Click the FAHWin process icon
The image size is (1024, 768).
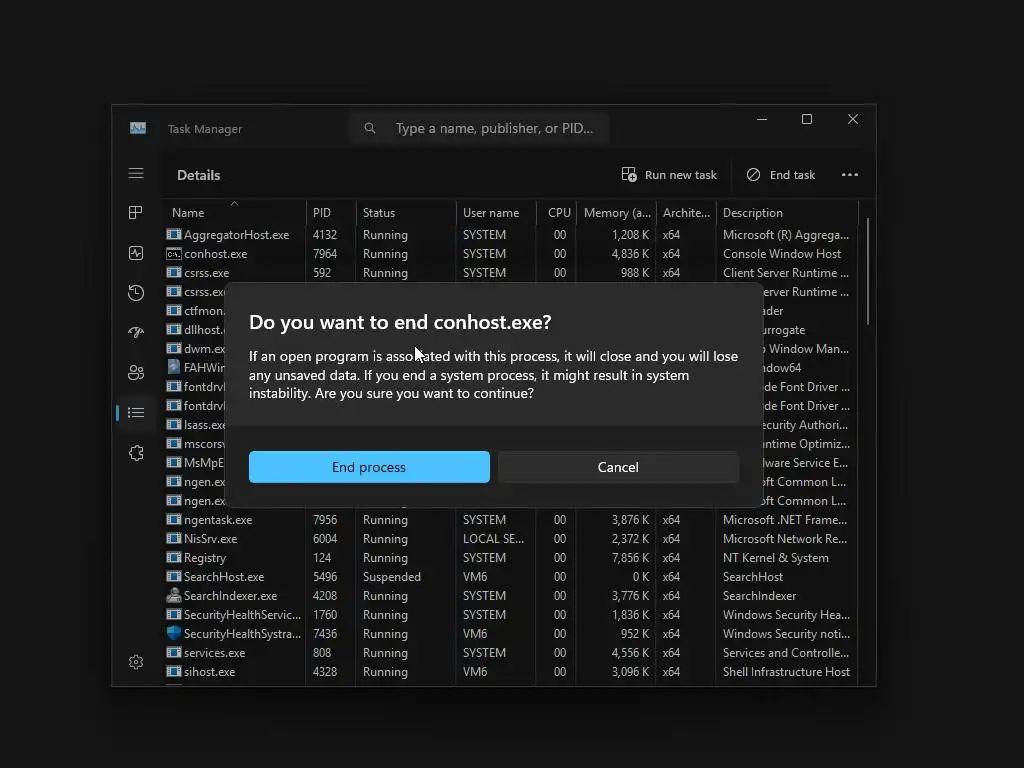pyautogui.click(x=173, y=367)
